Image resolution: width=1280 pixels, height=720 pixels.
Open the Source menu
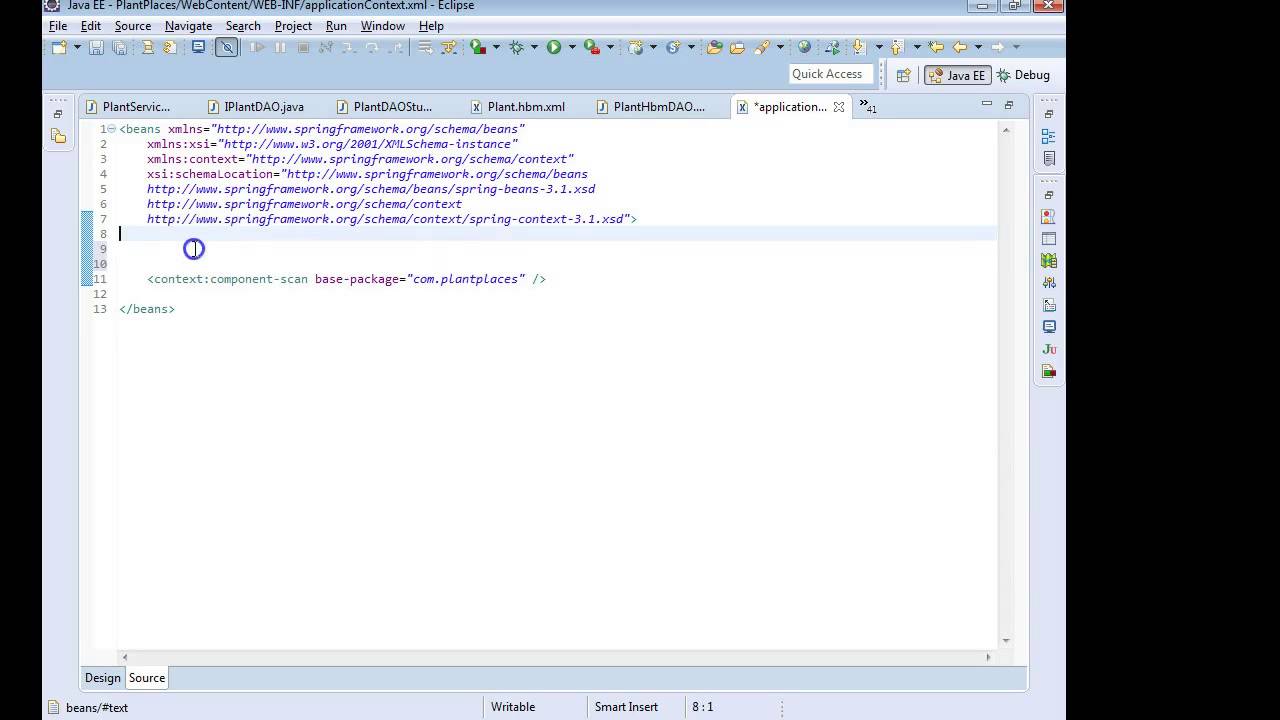tap(133, 26)
